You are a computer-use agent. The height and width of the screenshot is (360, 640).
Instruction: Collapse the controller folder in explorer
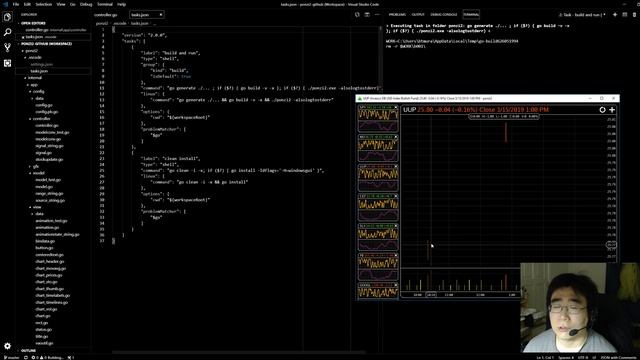coord(41,119)
